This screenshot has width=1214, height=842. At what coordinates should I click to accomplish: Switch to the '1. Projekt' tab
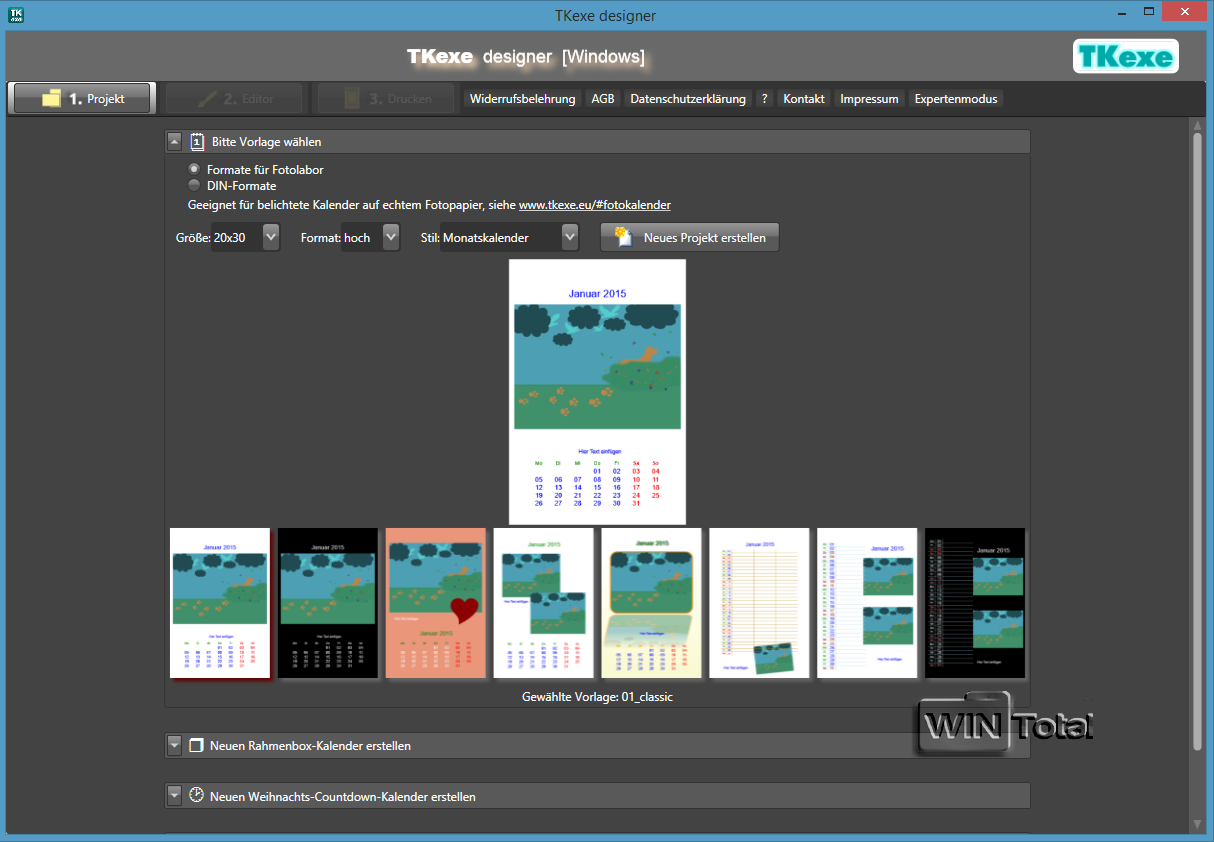82,99
